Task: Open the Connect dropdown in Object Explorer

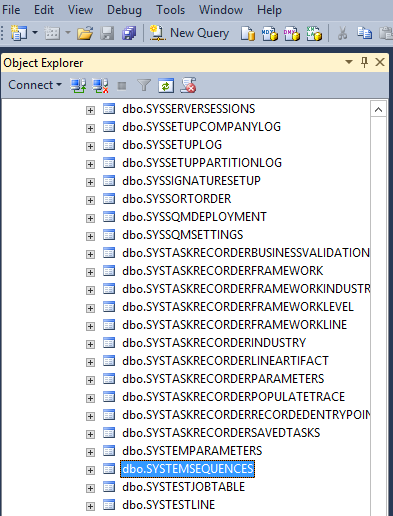Action: pyautogui.click(x=35, y=85)
